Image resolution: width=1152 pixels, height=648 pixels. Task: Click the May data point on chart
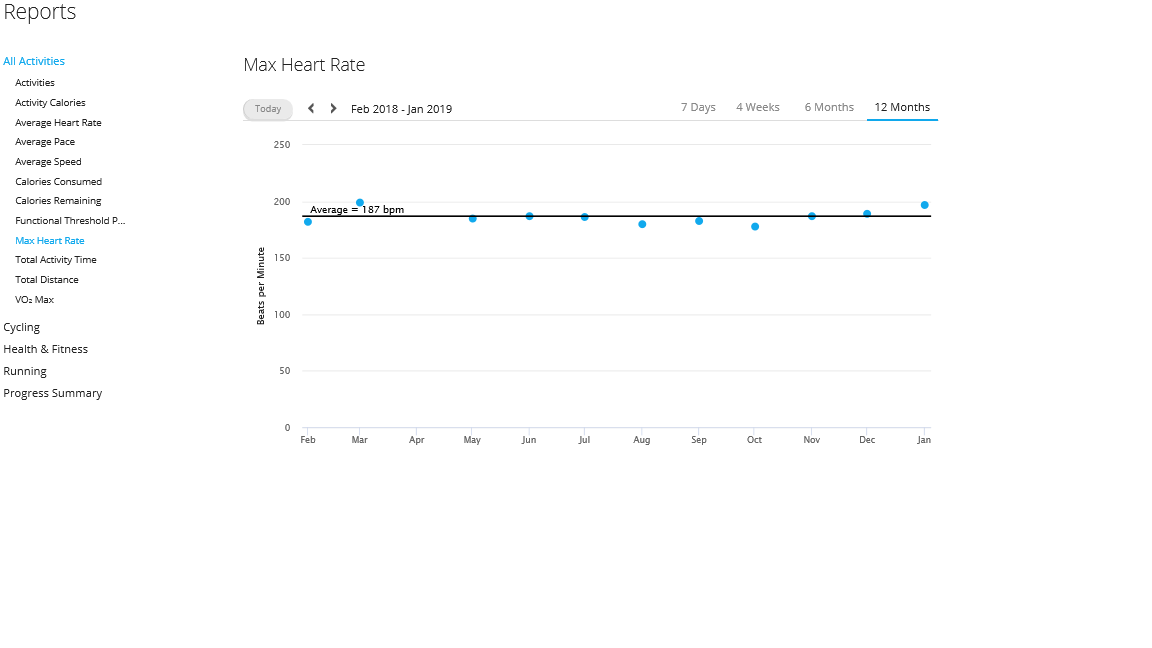(472, 219)
